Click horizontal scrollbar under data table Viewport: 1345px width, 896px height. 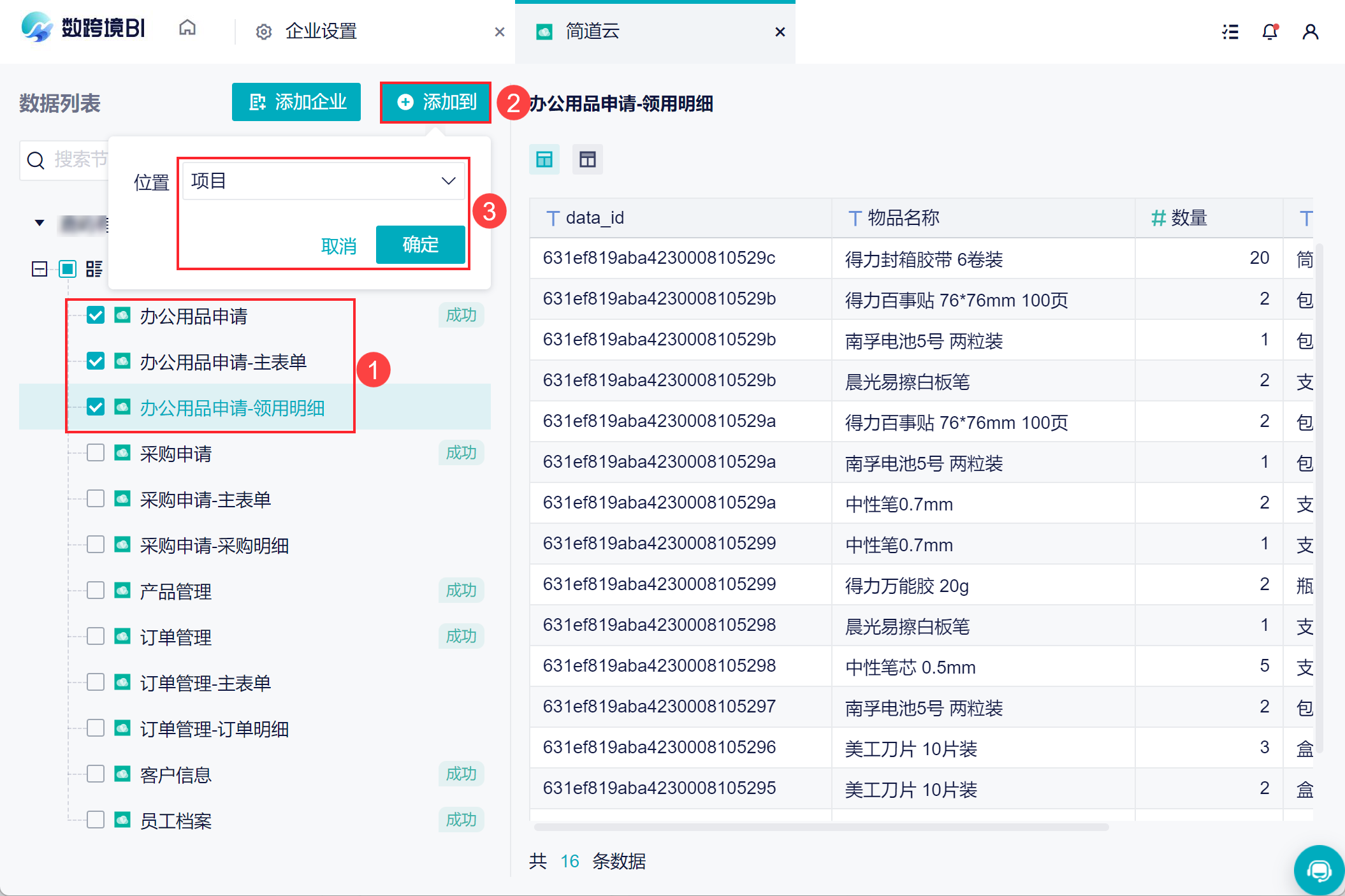click(x=821, y=827)
